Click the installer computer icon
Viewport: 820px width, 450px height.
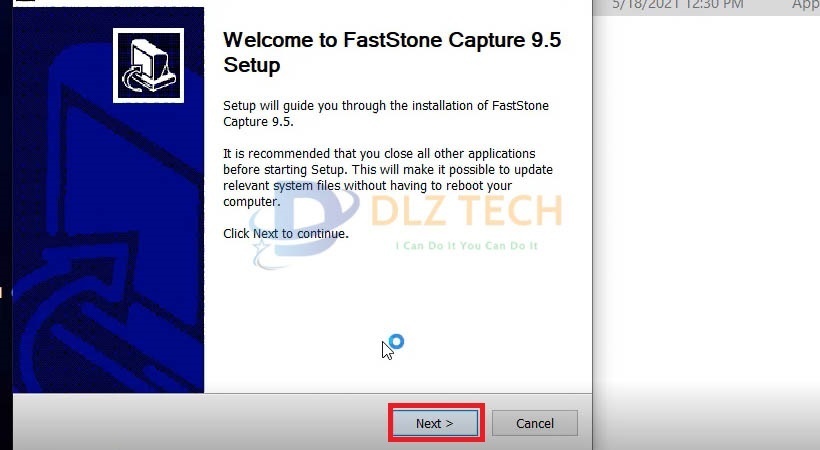[149, 65]
